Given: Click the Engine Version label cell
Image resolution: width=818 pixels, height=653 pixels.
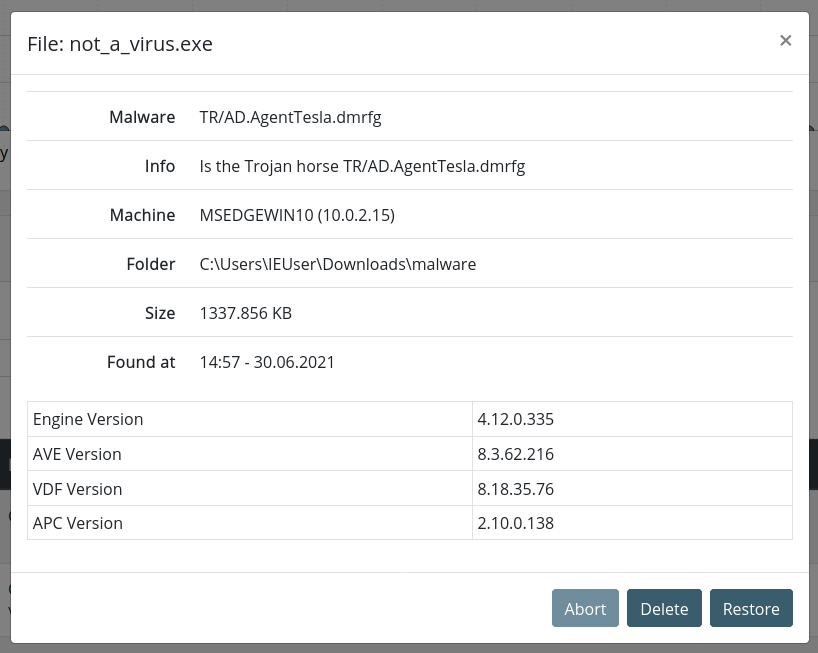Looking at the screenshot, I should [x=88, y=419].
